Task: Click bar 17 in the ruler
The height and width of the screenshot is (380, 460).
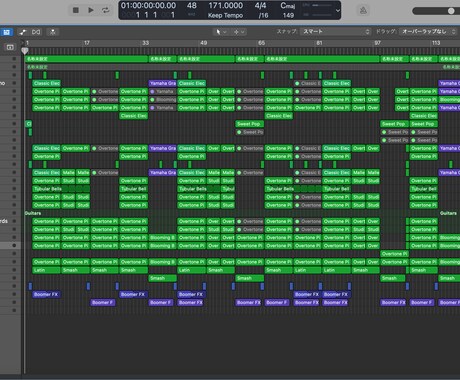Action: (x=87, y=43)
